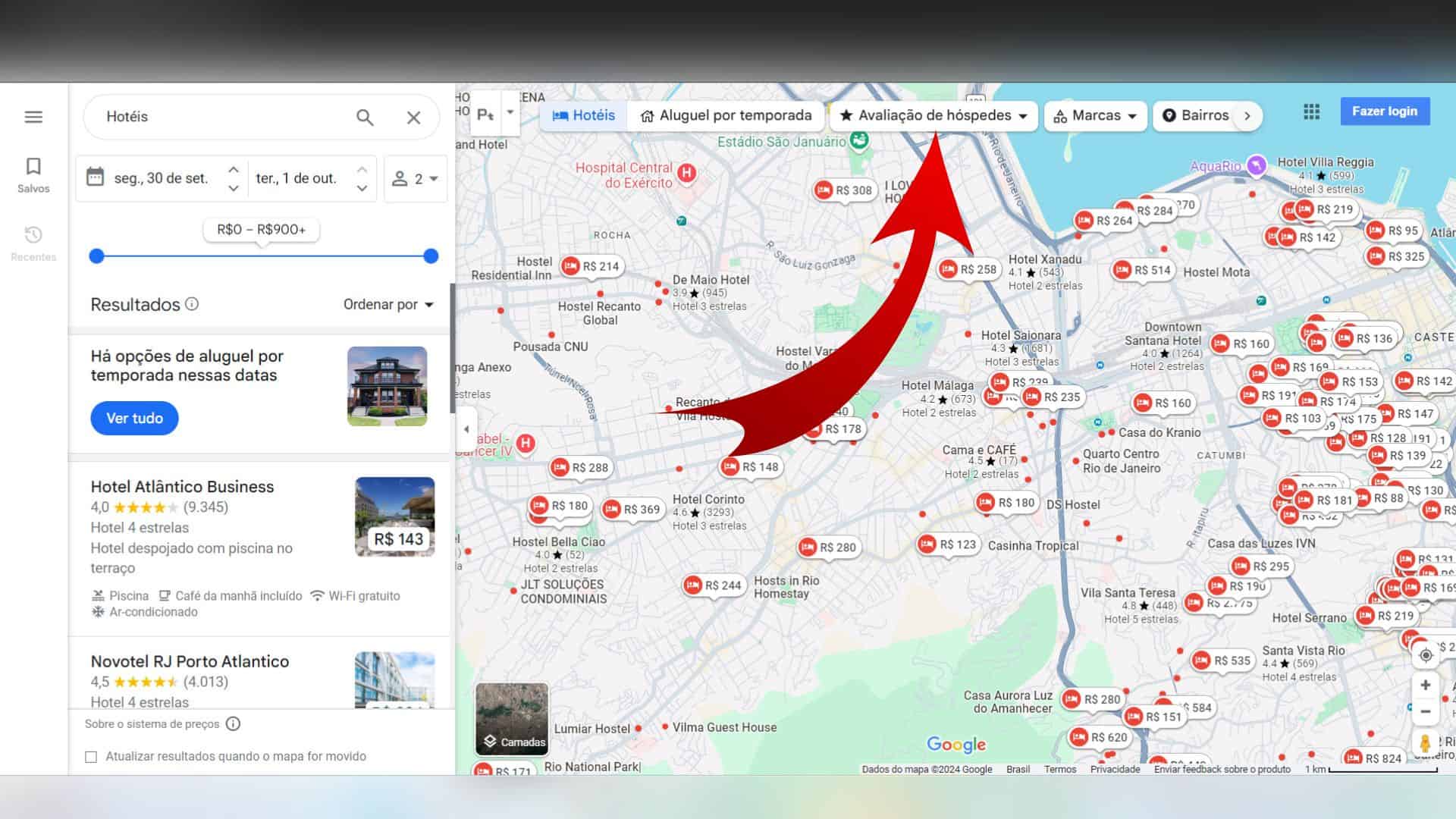Open the Camadas layers switcher

point(512,719)
